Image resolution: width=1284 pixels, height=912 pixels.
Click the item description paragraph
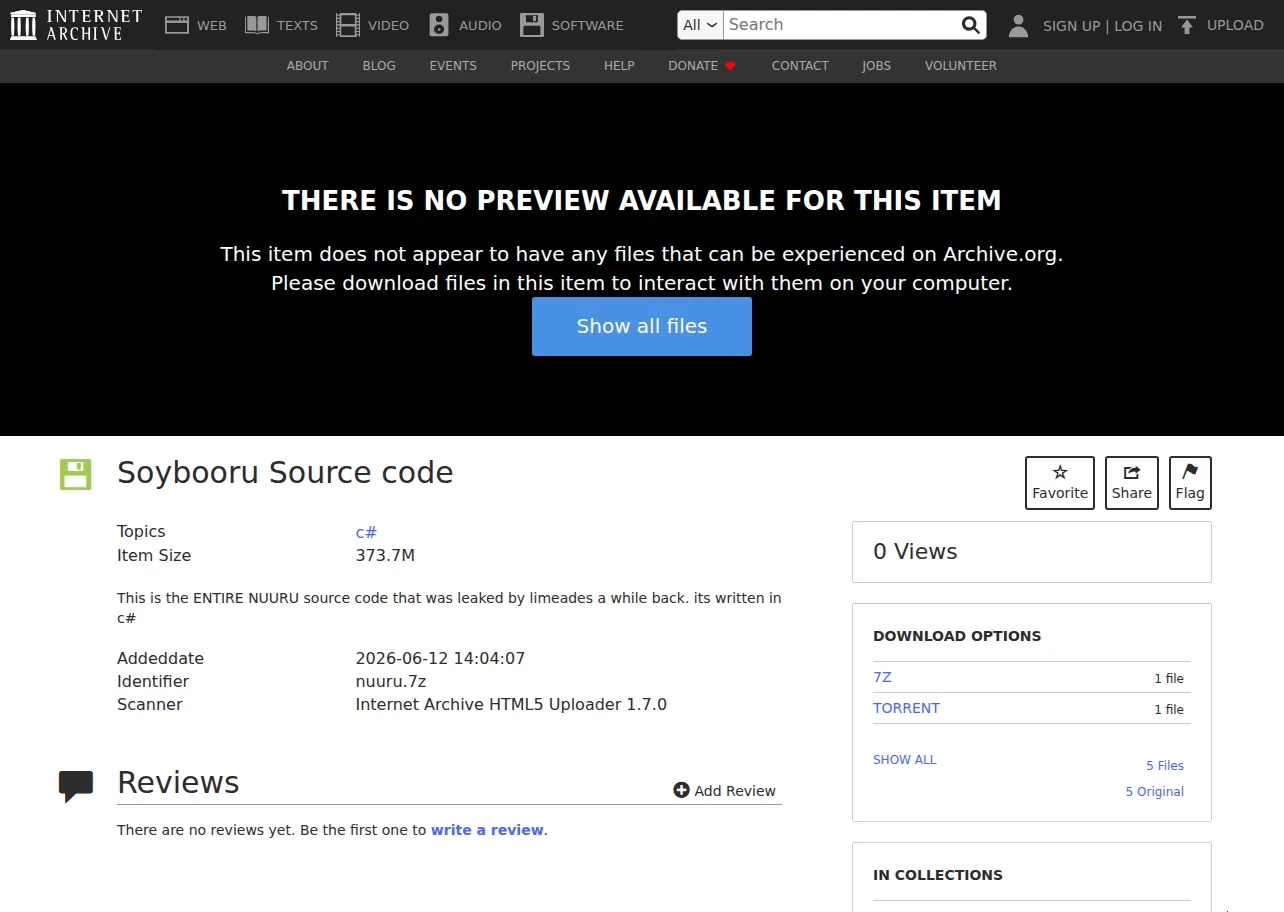(449, 608)
